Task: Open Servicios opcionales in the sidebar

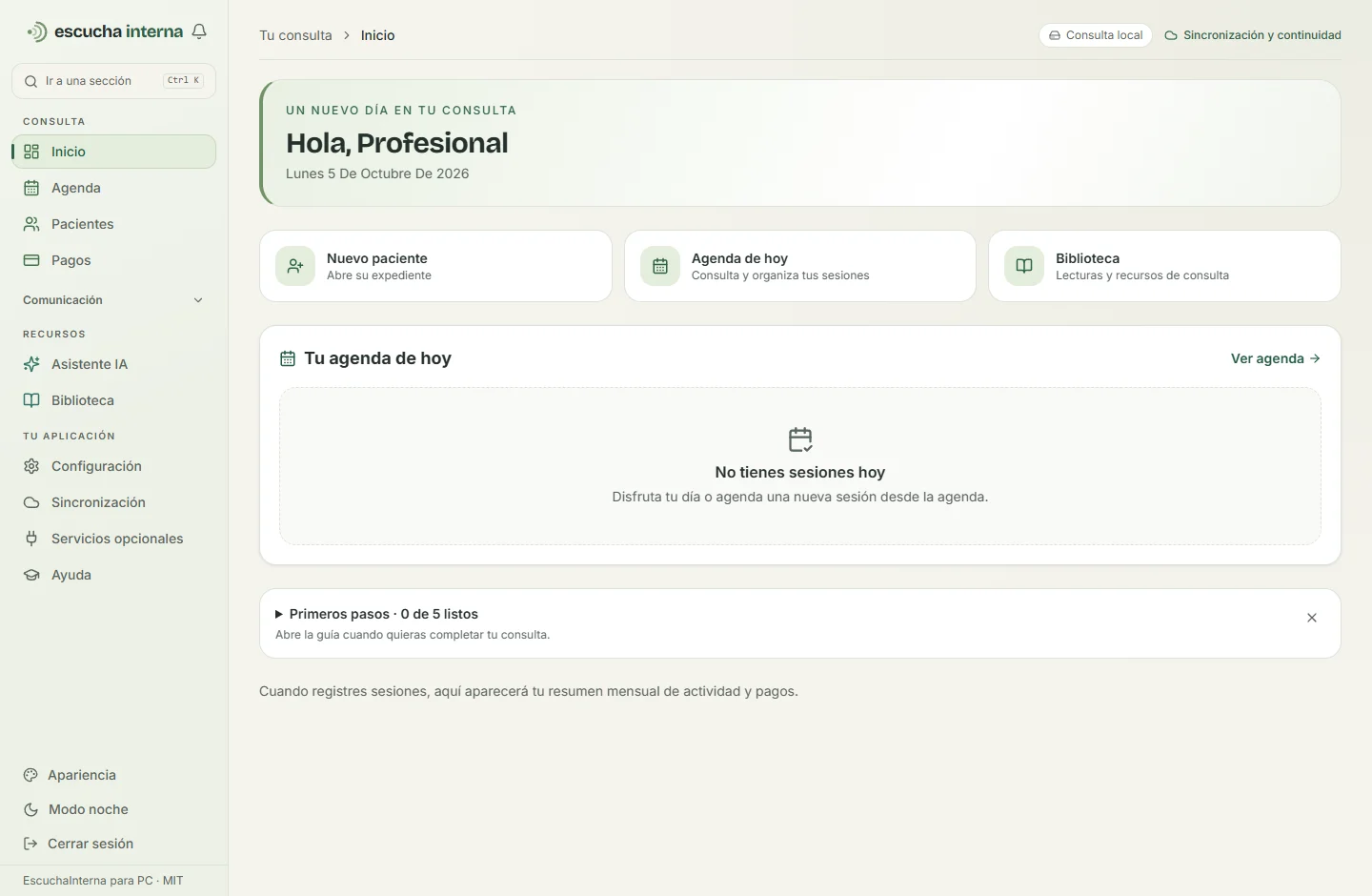Action: point(114,539)
